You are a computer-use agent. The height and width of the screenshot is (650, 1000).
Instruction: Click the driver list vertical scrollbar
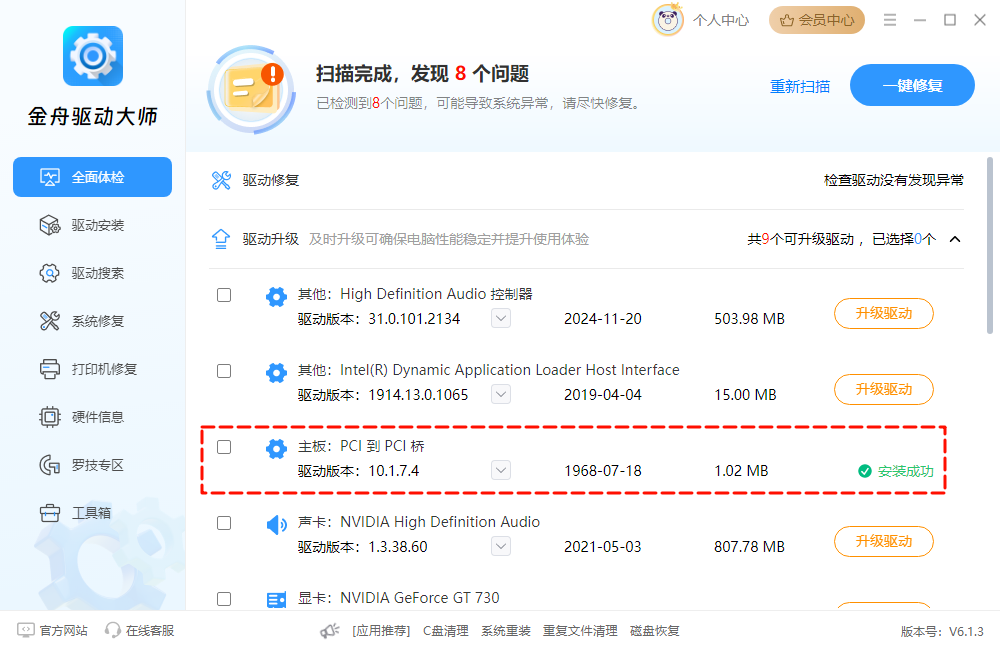pyautogui.click(x=989, y=246)
